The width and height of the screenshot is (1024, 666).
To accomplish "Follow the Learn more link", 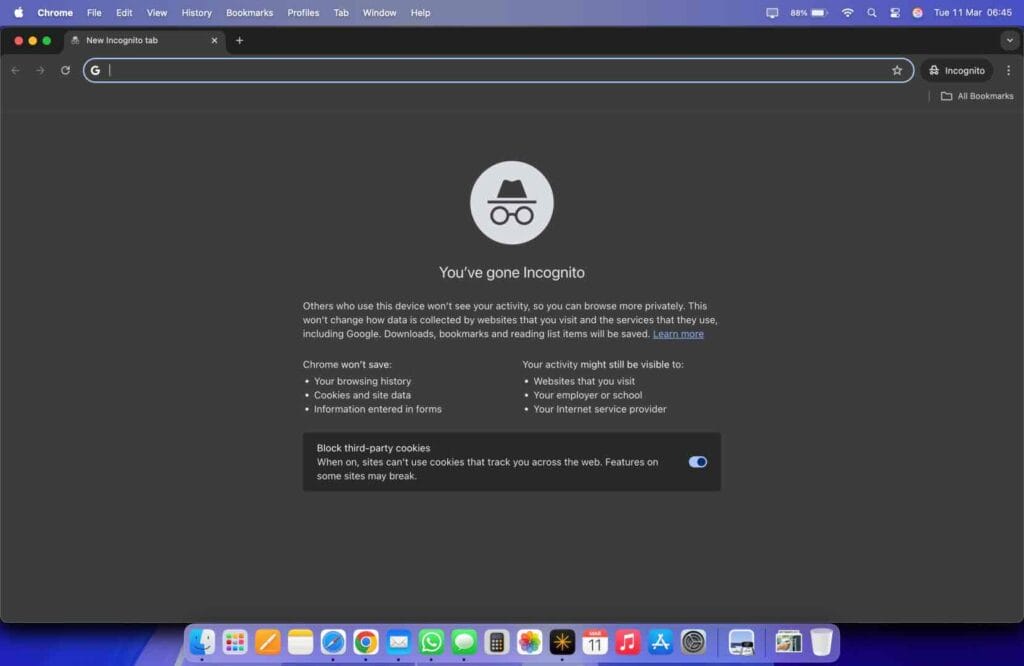I will coord(678,334).
